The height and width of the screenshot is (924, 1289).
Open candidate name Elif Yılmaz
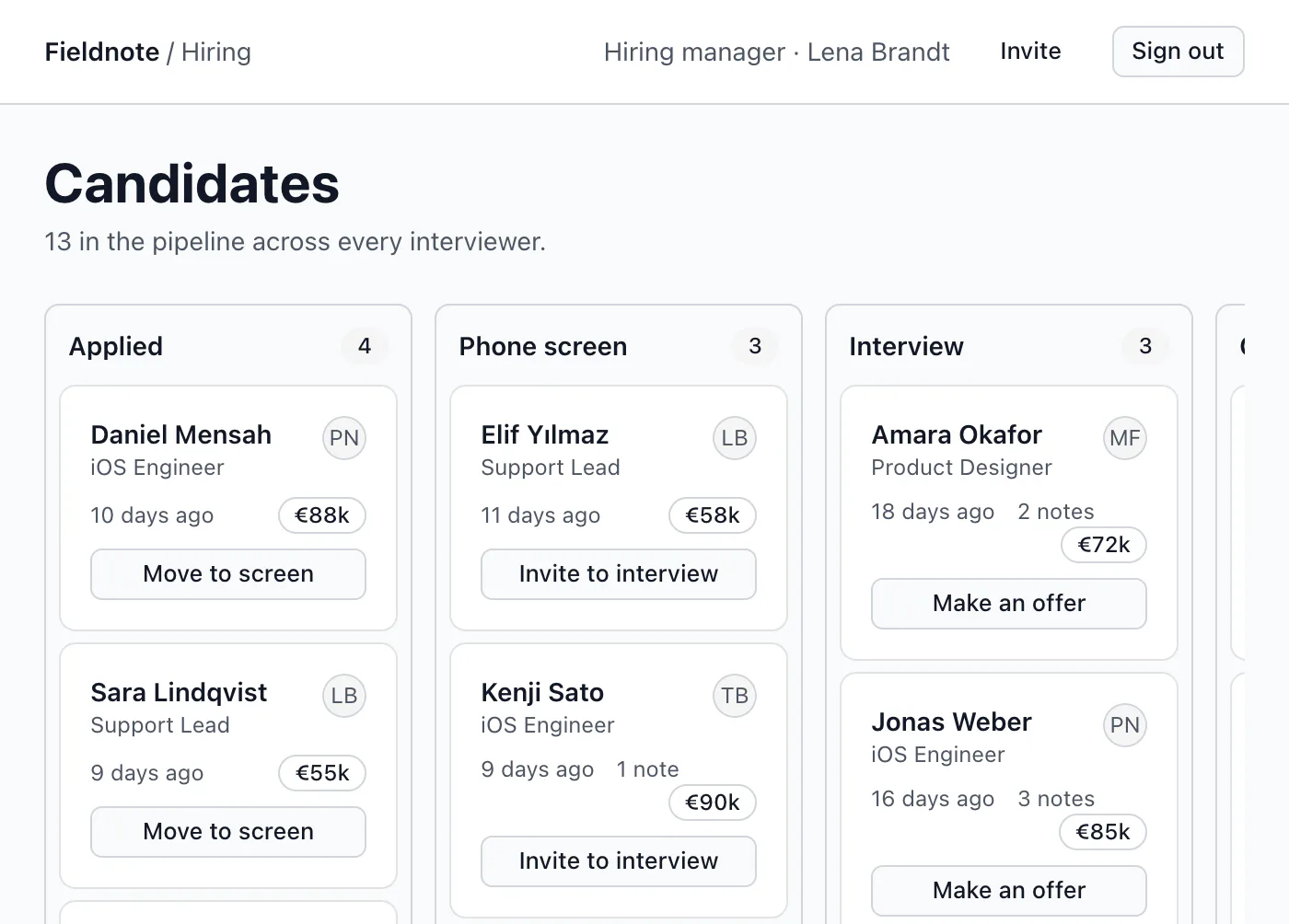coord(545,434)
